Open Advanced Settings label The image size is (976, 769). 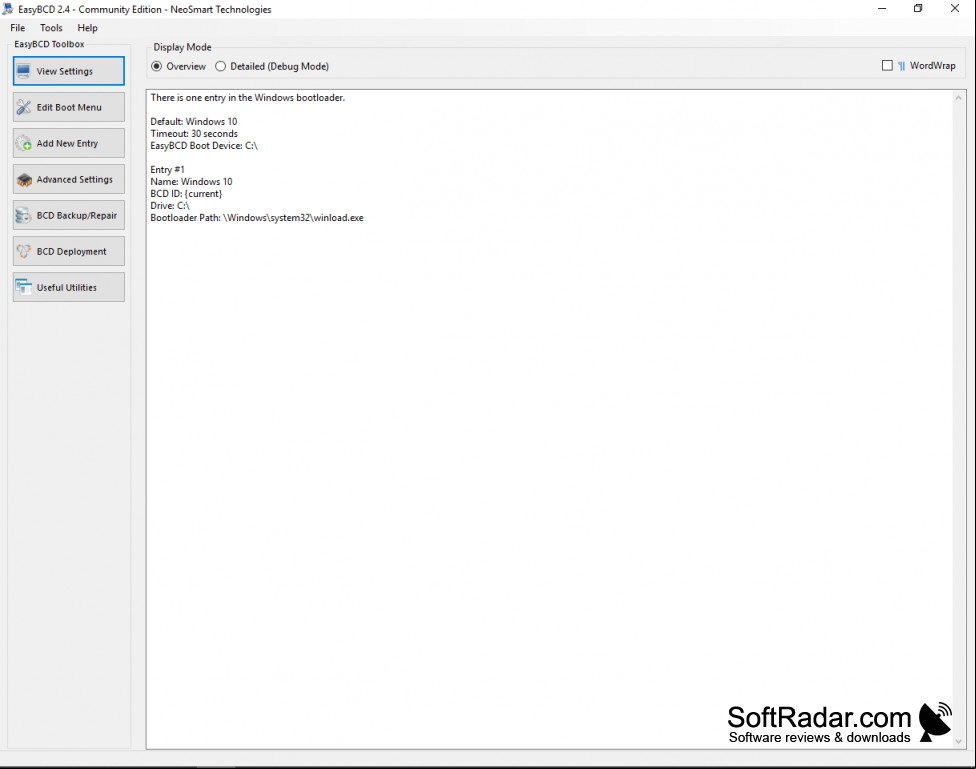tap(75, 179)
